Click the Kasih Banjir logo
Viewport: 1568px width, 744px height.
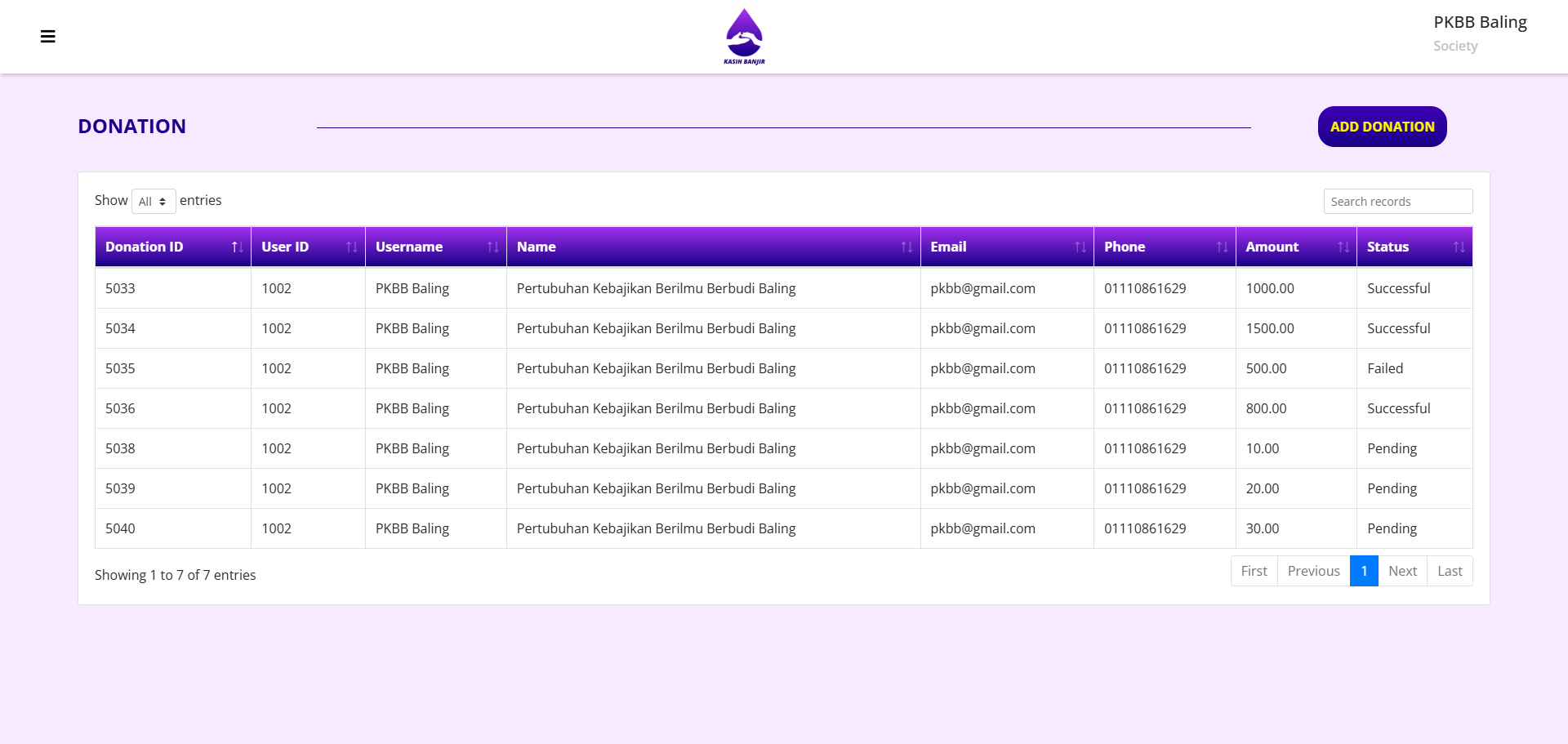744,37
